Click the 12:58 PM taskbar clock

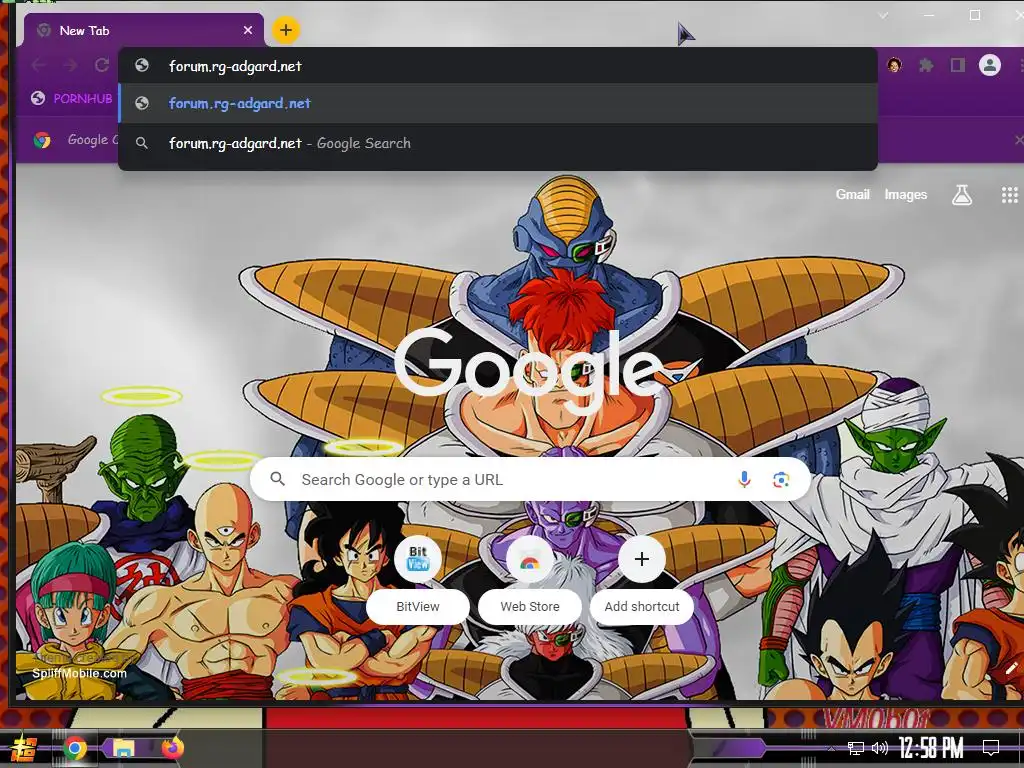pyautogui.click(x=930, y=748)
